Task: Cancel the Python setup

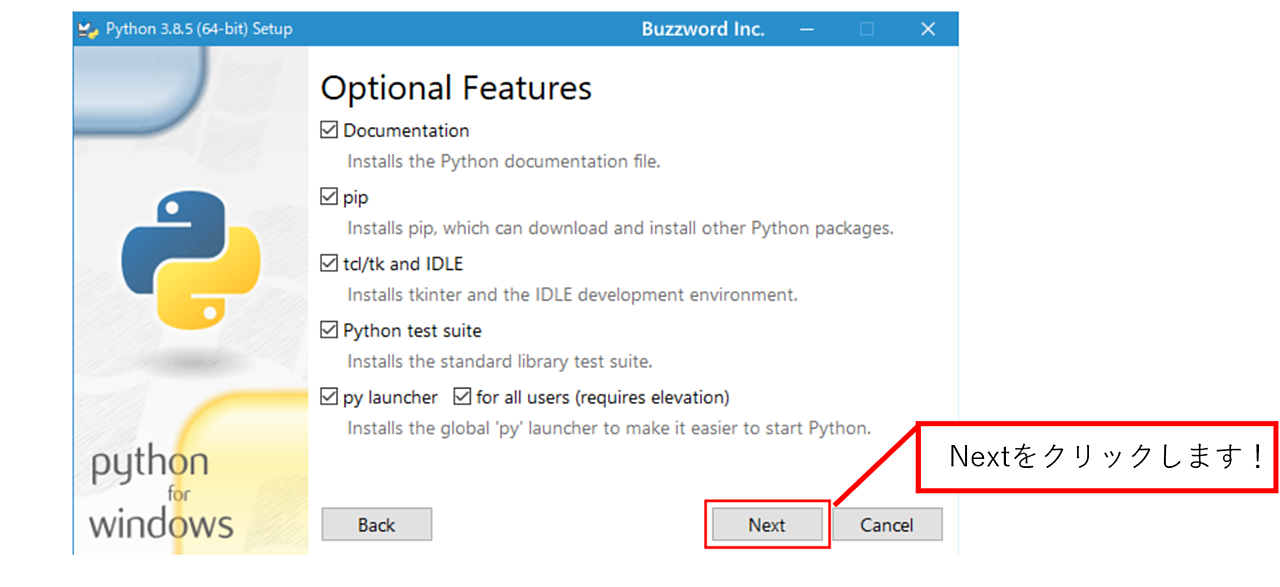Action: coord(887,525)
